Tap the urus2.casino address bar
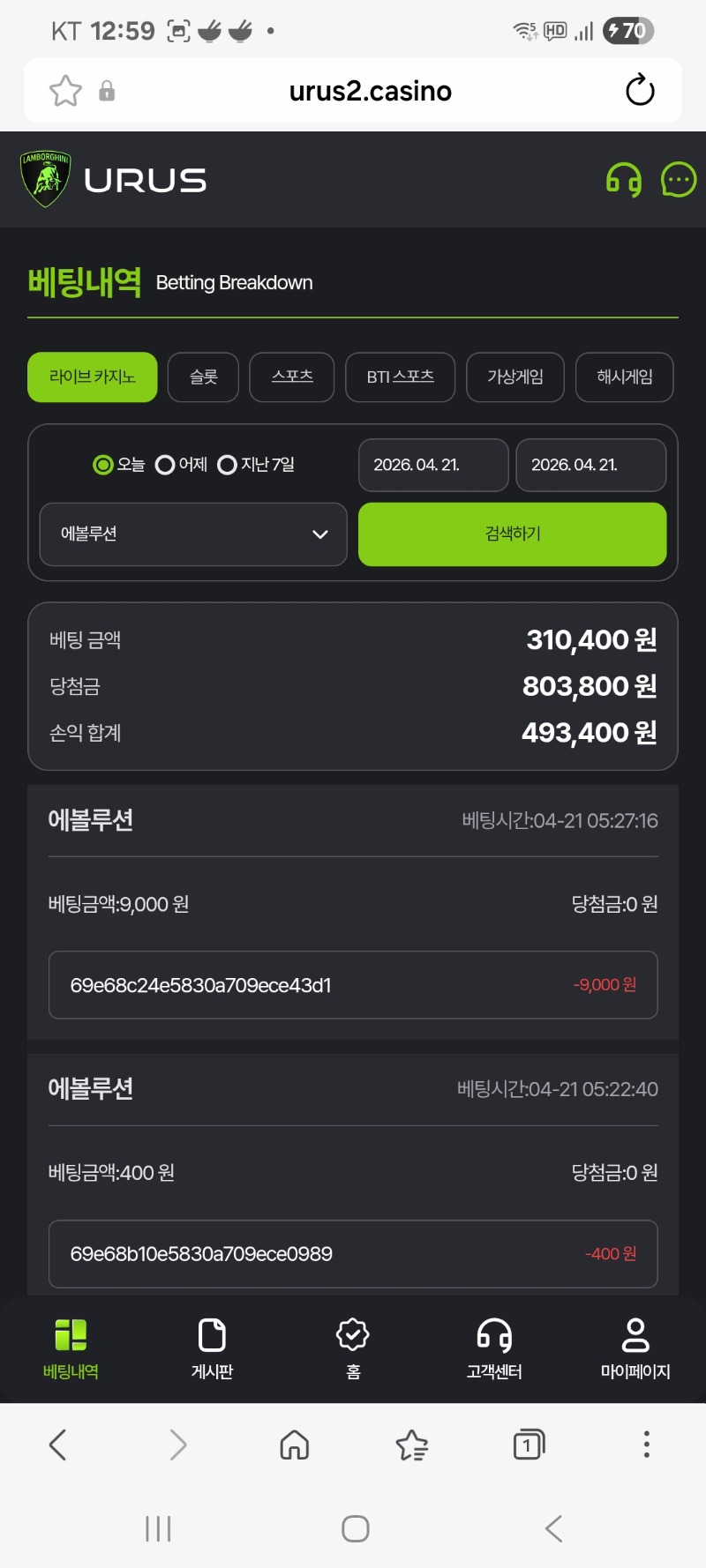 coord(371,91)
